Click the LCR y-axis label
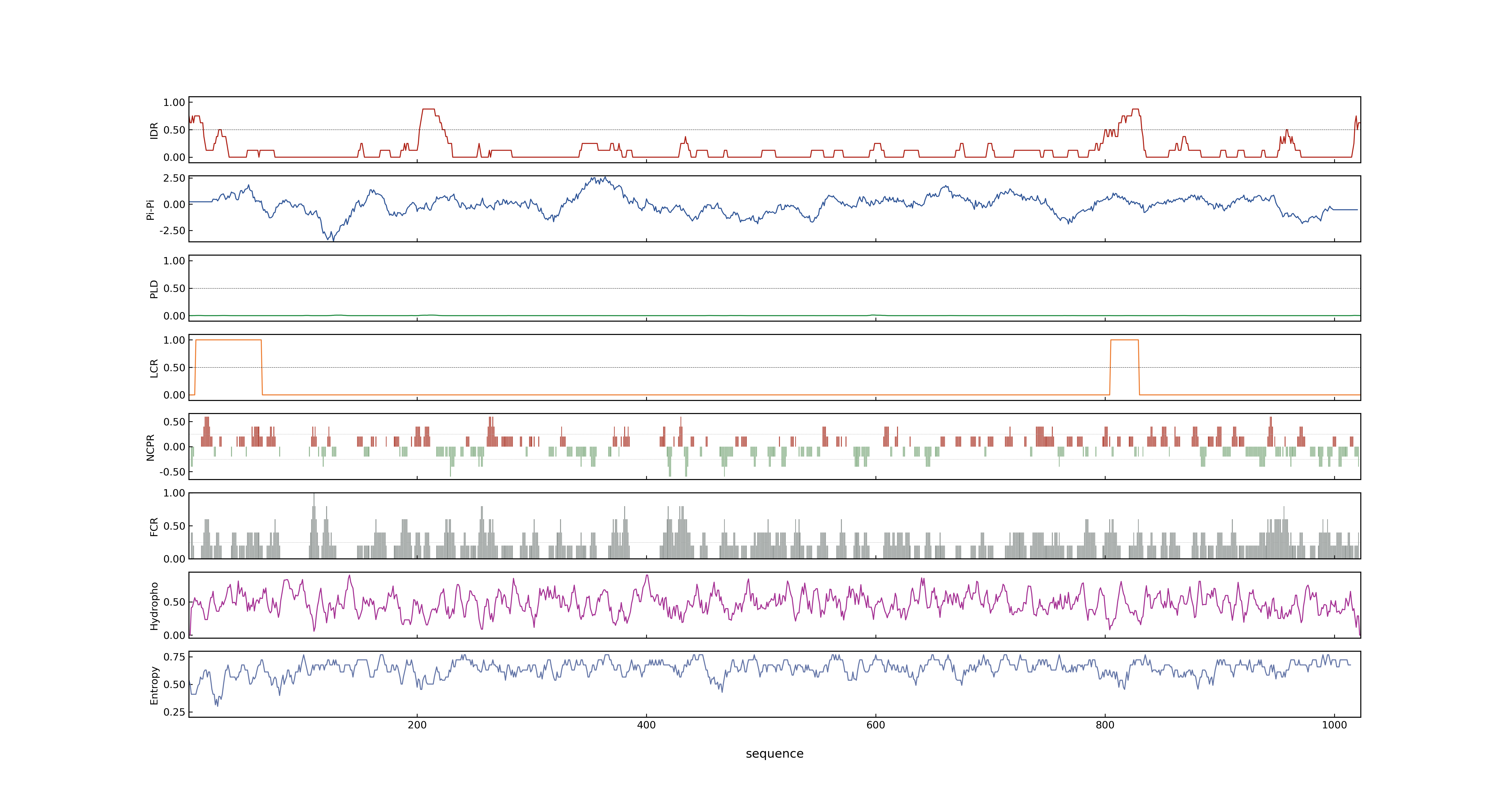This screenshot has width=1512, height=806. (154, 368)
